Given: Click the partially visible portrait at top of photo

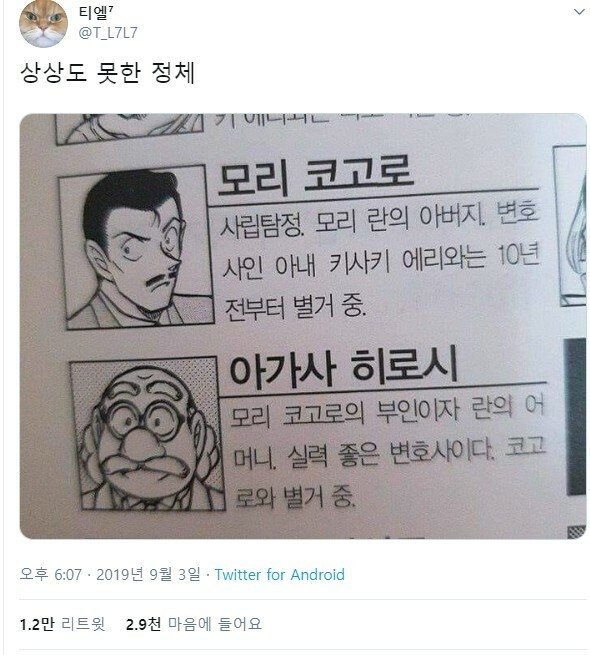Looking at the screenshot, I should pyautogui.click(x=130, y=128).
